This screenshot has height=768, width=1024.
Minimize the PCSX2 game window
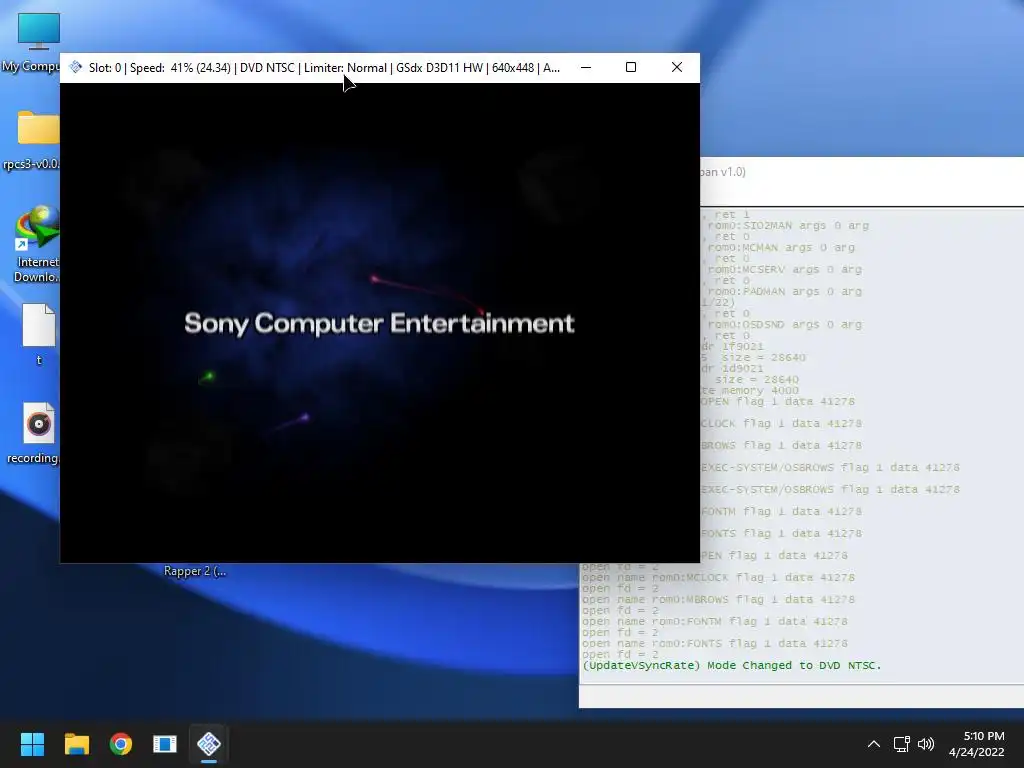click(586, 67)
